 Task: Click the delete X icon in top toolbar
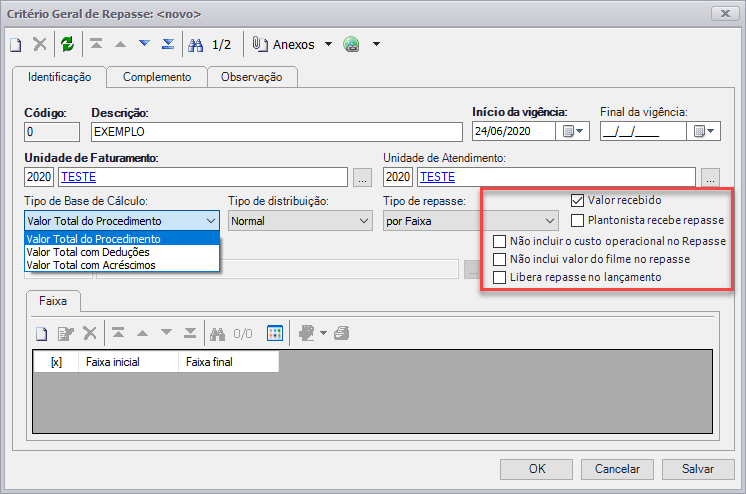click(40, 44)
